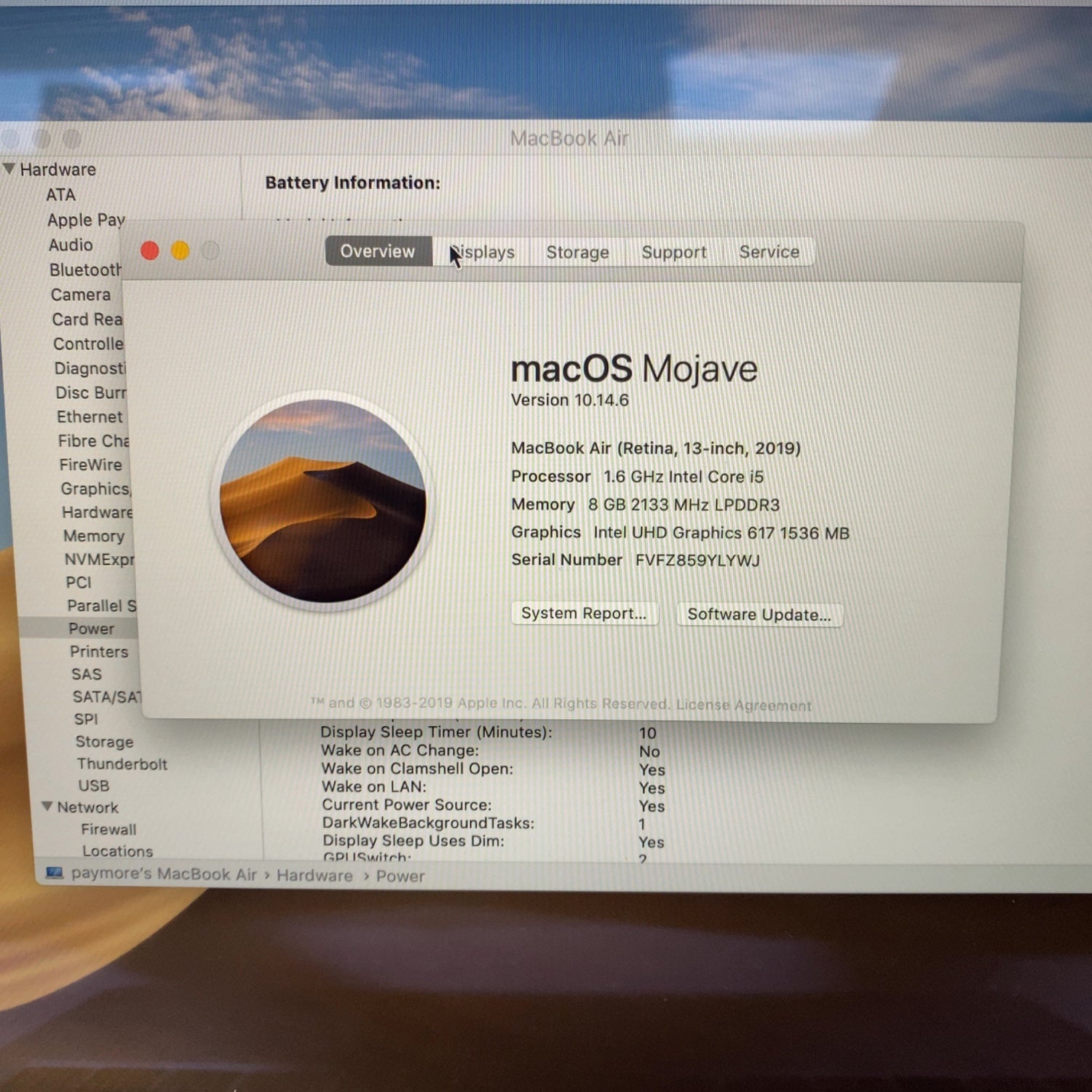Go to the Service tab

(769, 252)
